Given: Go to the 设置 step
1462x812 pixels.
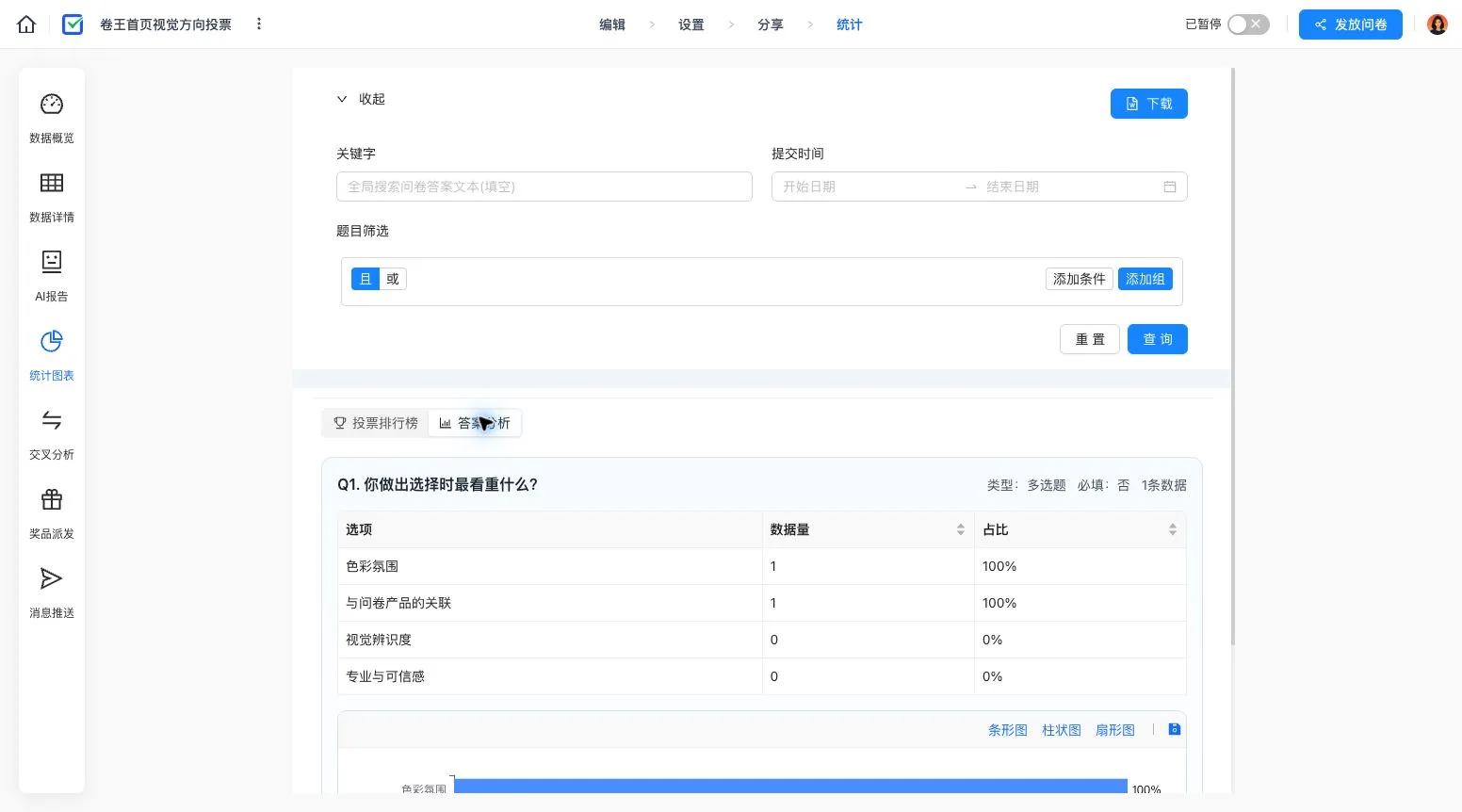Looking at the screenshot, I should [691, 24].
